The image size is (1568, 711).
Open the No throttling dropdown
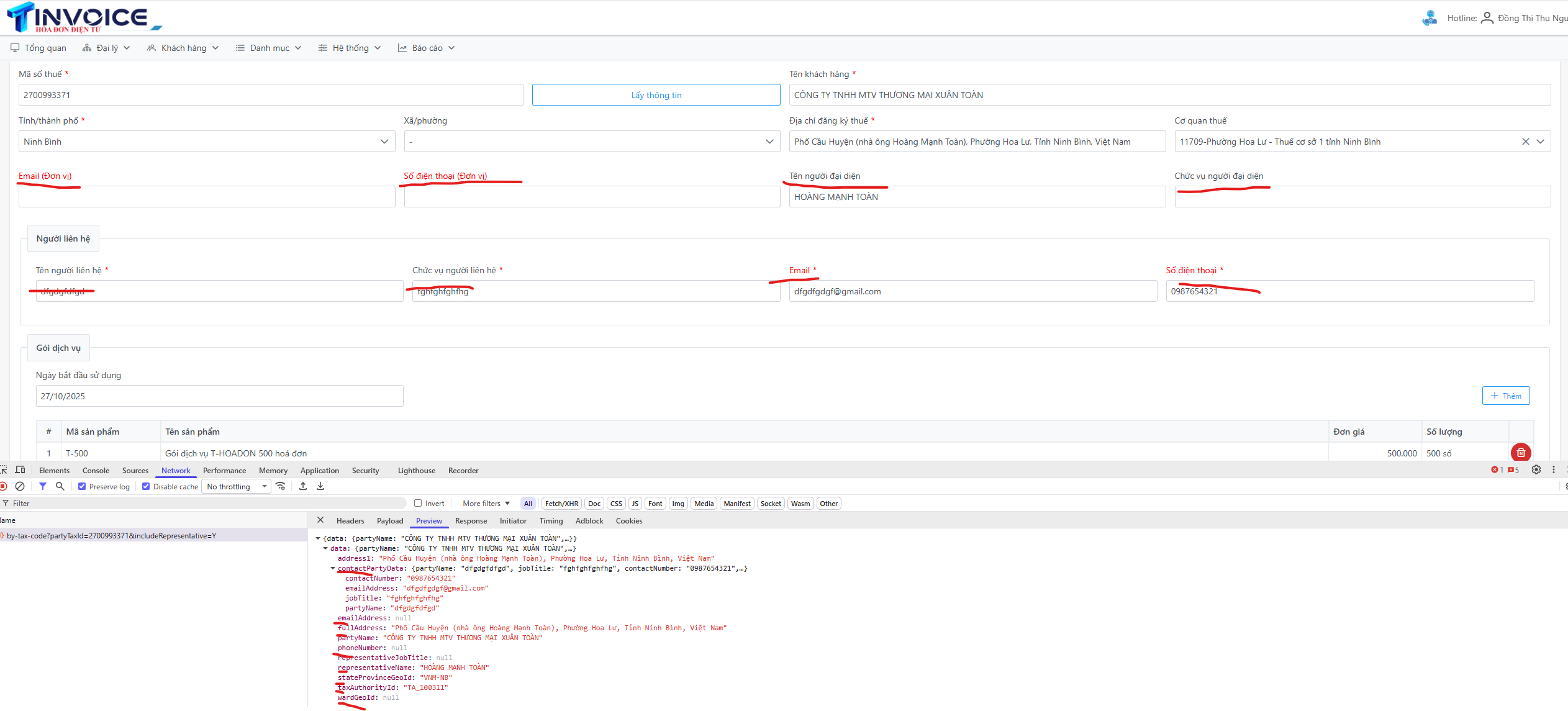[237, 487]
